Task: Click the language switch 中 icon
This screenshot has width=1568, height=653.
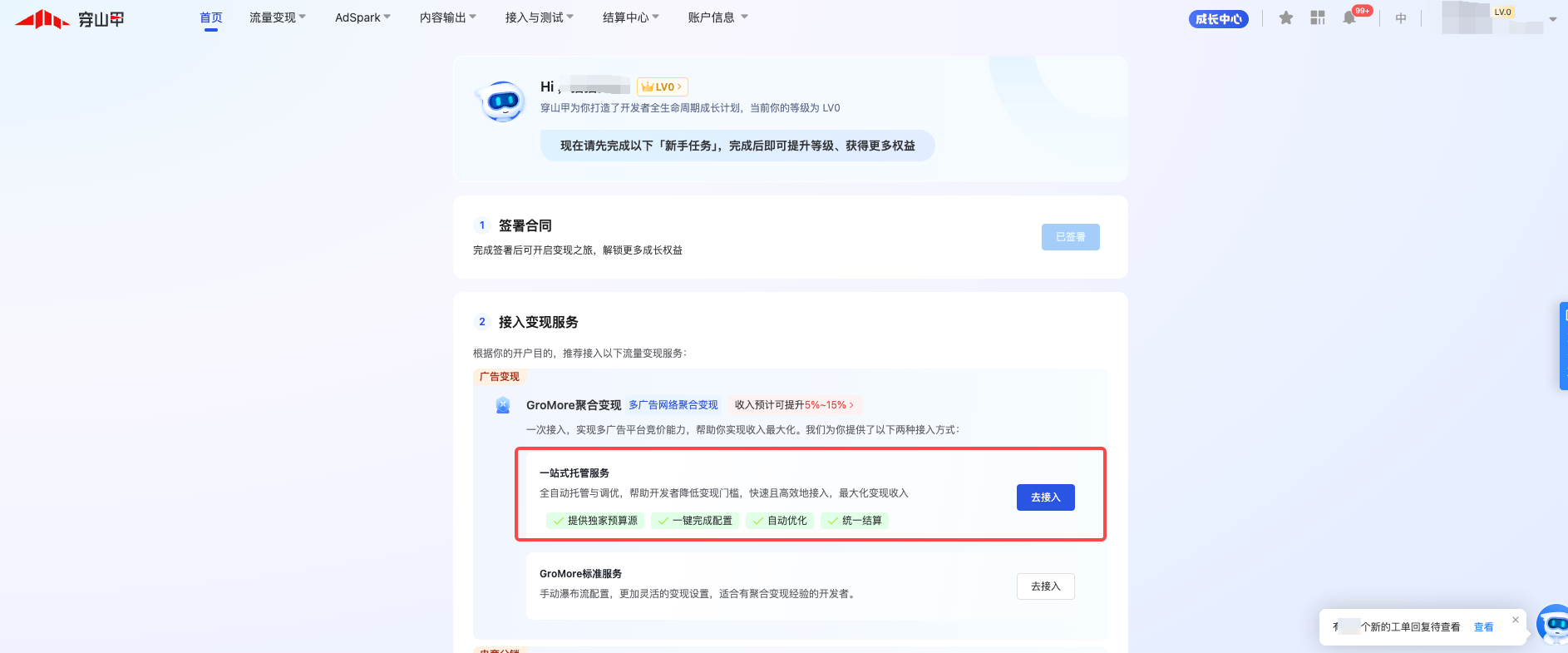Action: click(x=1401, y=18)
